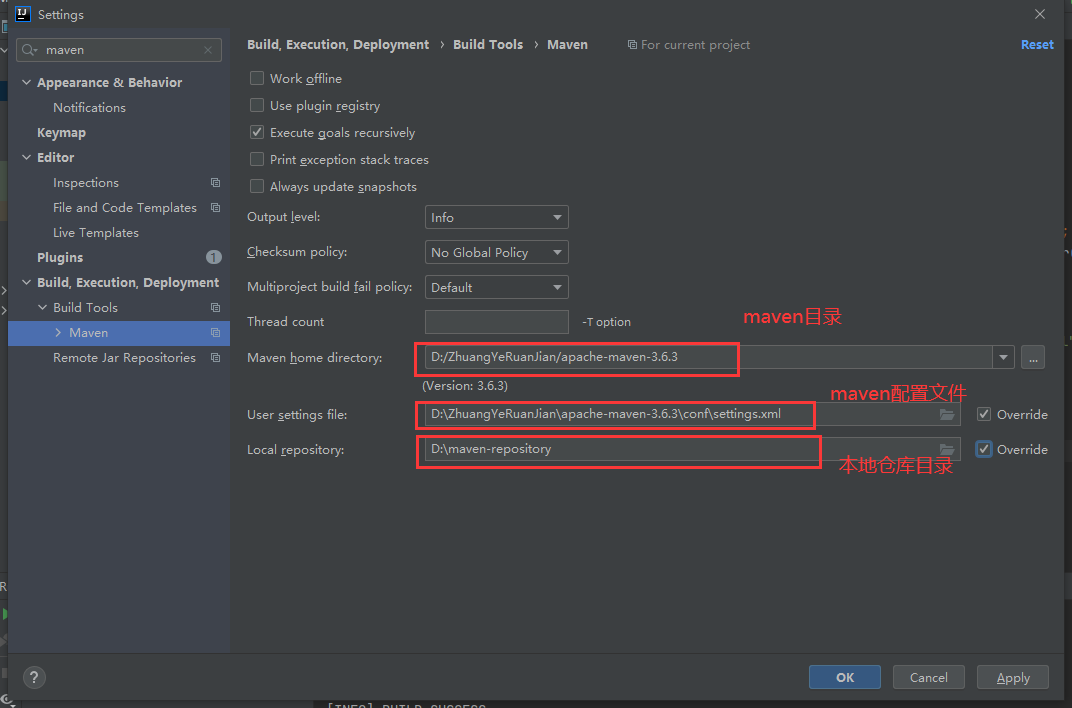Clear the maven search field text

click(208, 50)
